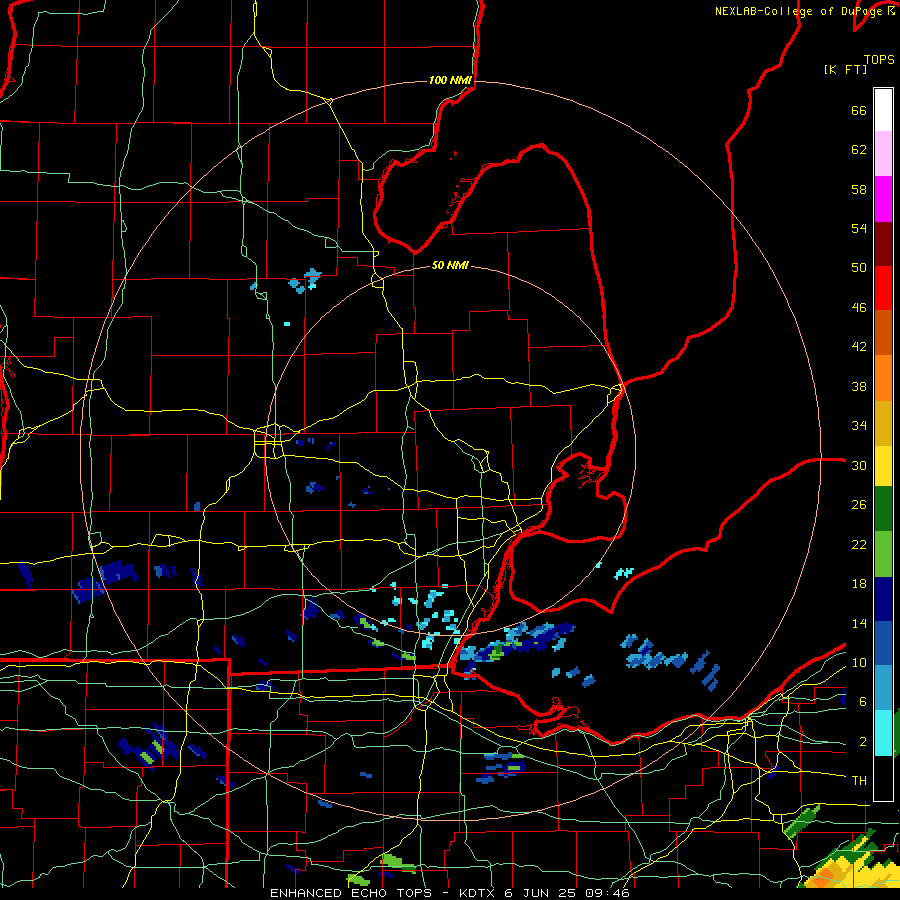Click the navy blue 18 kft swatch

pos(883,599)
